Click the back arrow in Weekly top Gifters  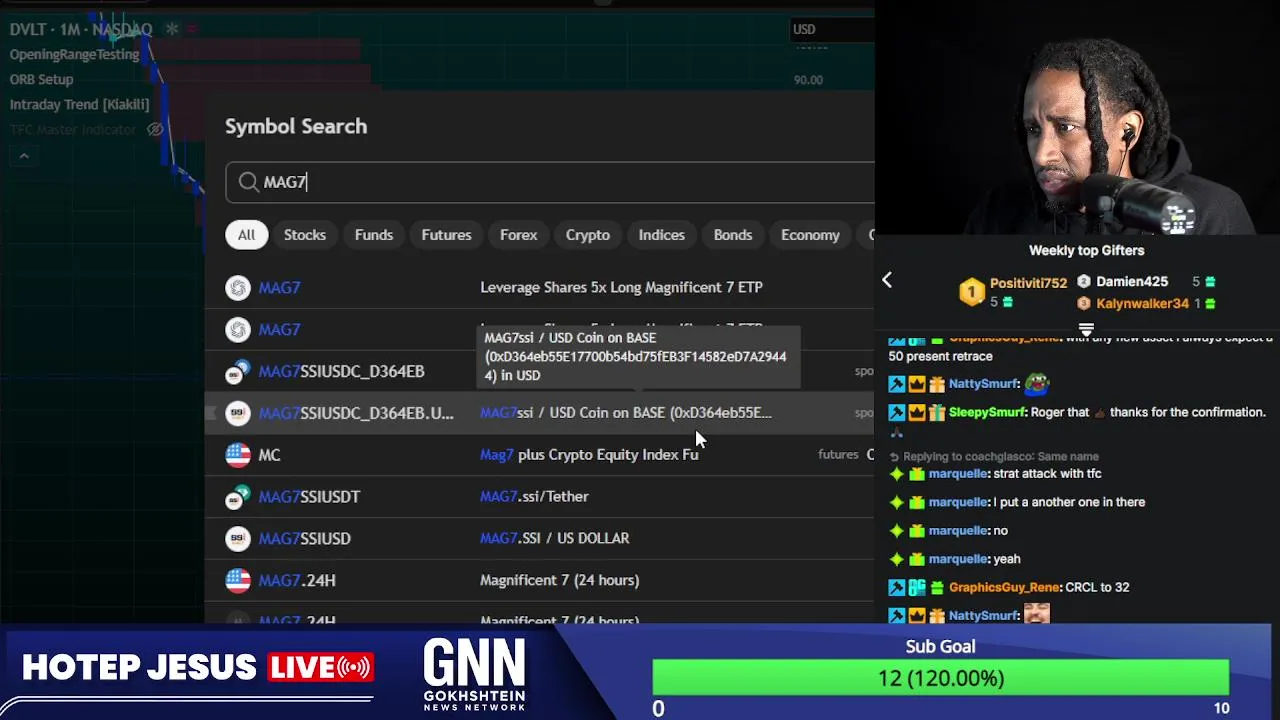pyautogui.click(x=887, y=280)
